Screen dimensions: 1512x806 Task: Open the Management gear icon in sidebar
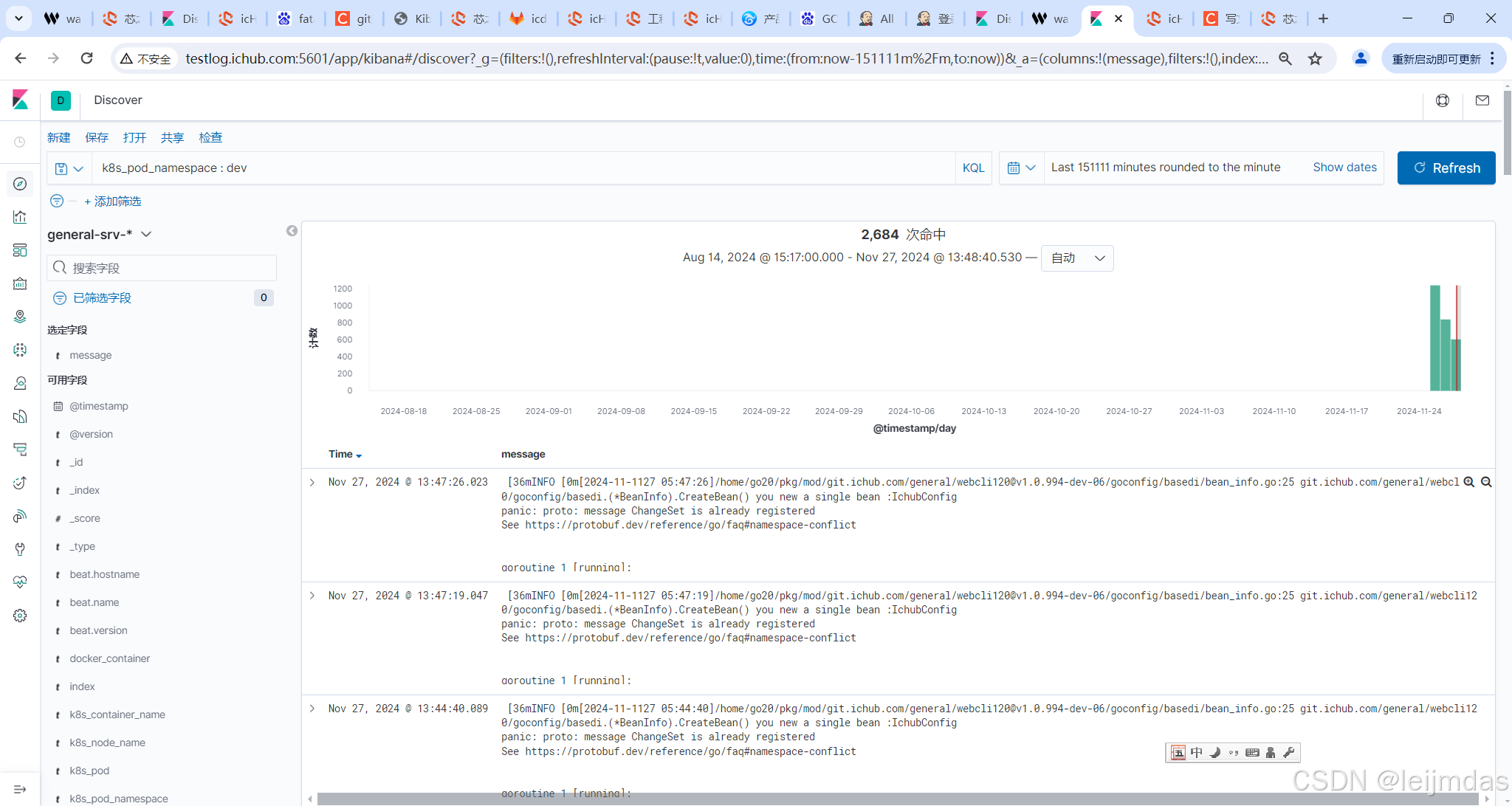[x=20, y=616]
